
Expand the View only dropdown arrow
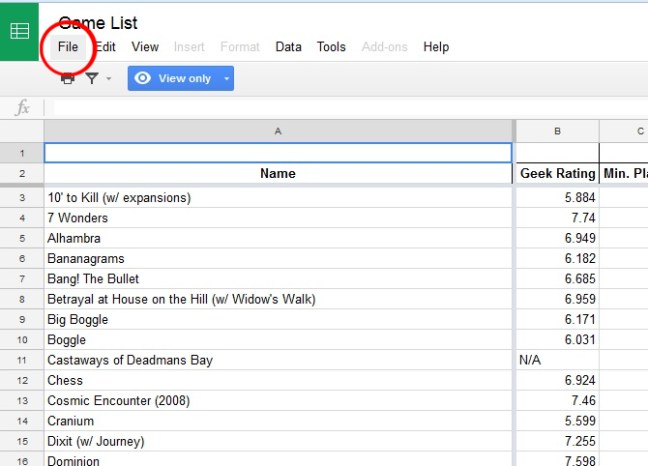point(226,78)
